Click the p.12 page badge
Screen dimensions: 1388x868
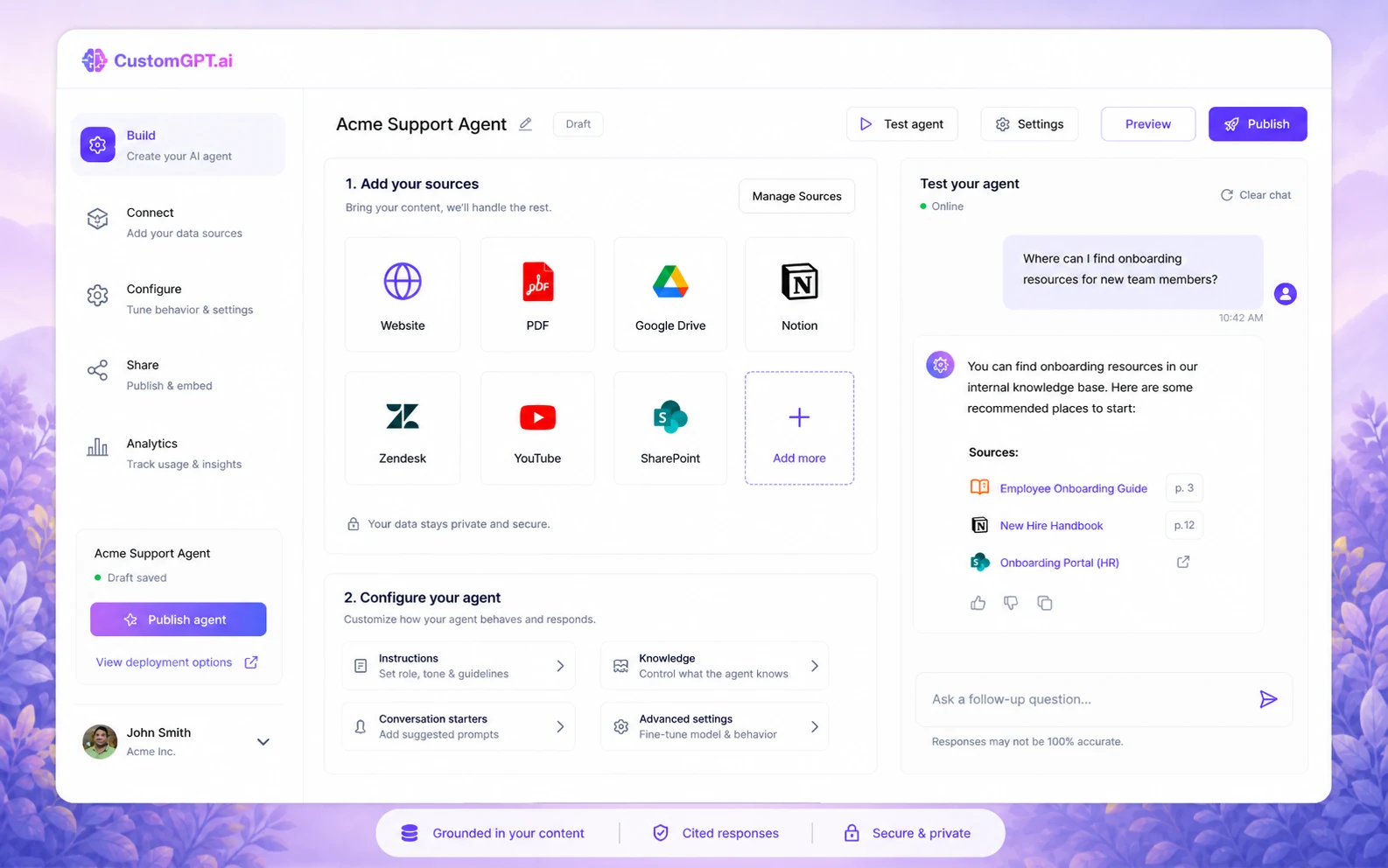[x=1184, y=525]
